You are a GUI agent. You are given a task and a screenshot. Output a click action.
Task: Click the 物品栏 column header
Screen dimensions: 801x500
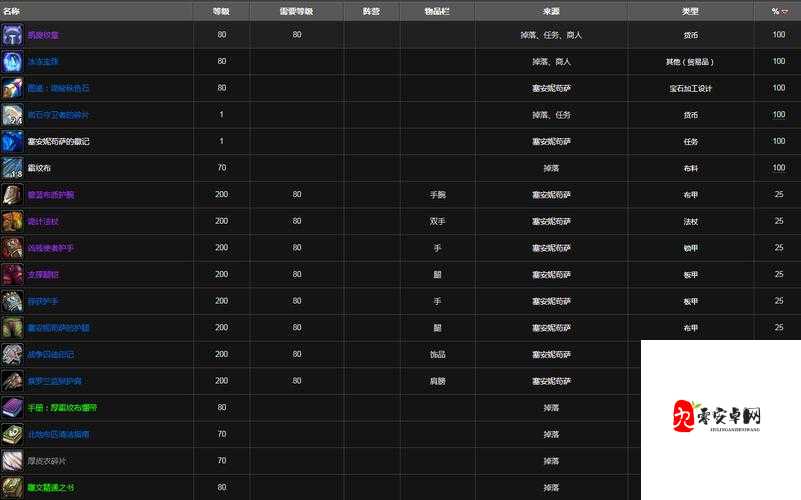[x=437, y=11]
